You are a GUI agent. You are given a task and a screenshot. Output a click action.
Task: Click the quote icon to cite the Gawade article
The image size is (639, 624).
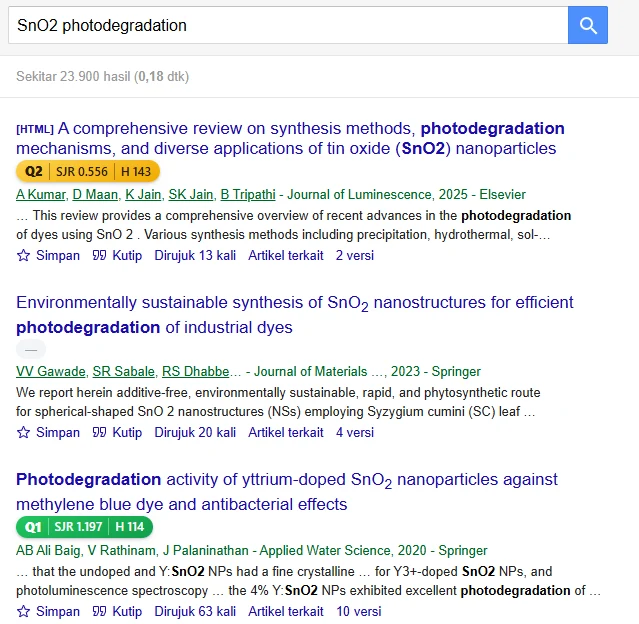click(x=99, y=432)
